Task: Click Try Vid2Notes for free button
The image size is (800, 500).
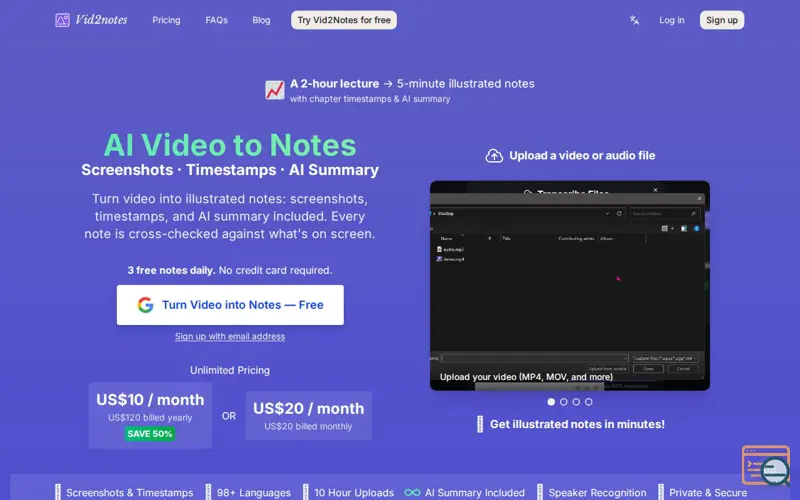Action: tap(344, 20)
